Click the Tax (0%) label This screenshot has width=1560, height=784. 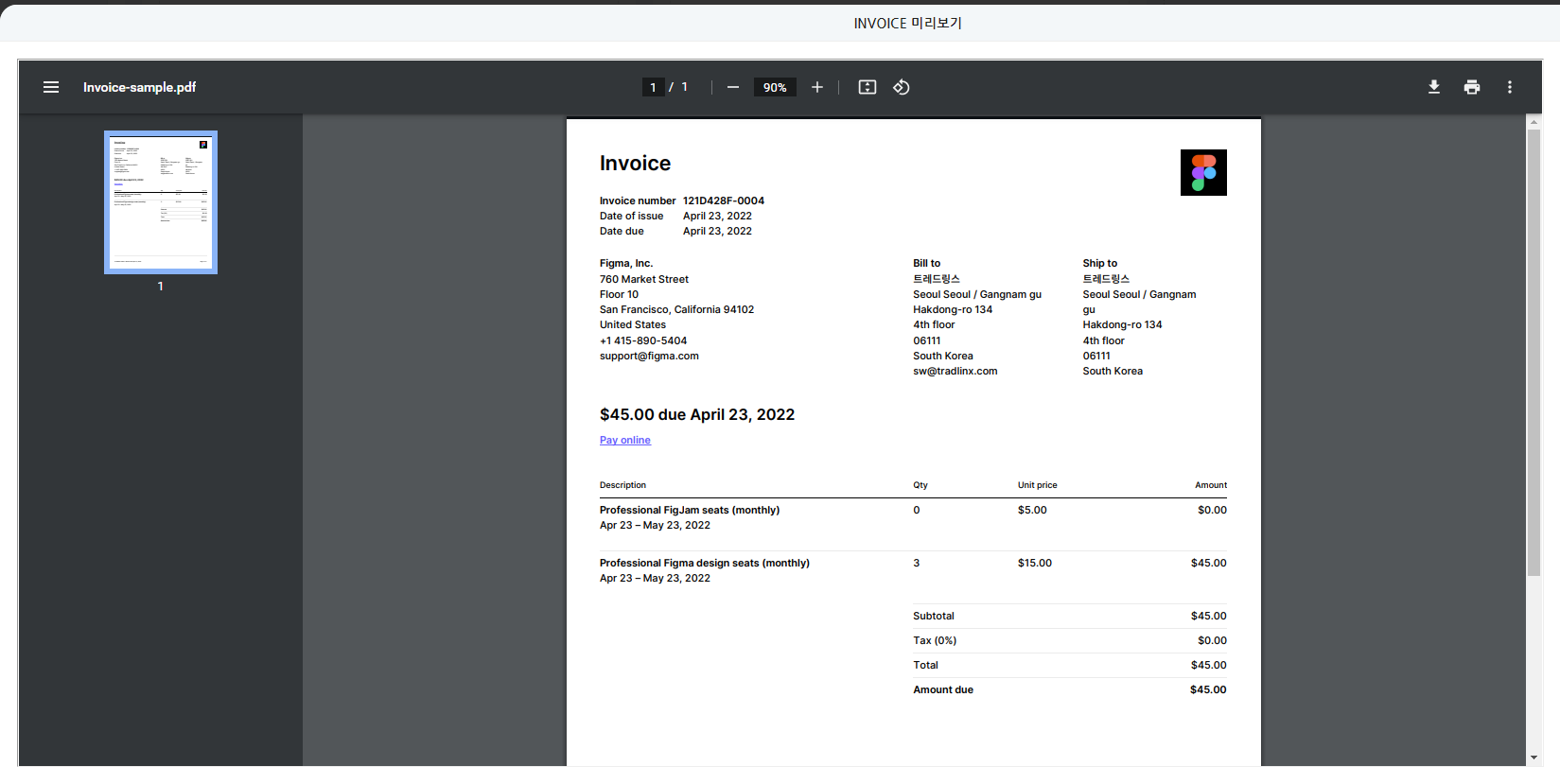(935, 640)
